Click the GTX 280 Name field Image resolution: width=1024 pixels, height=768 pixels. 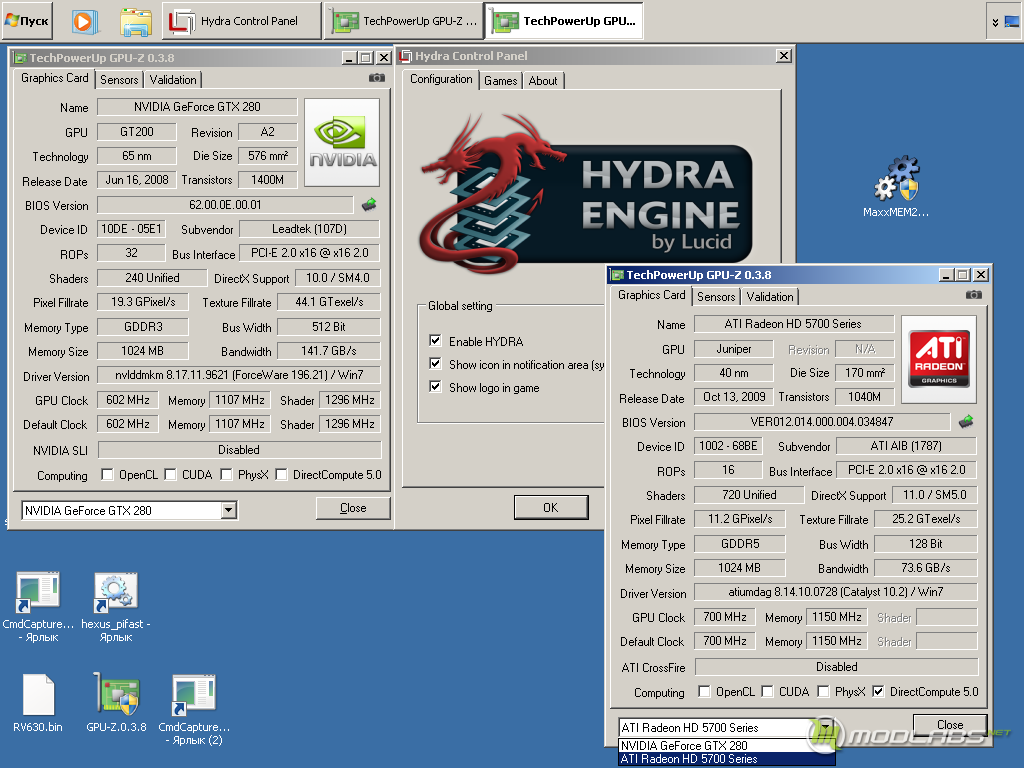pyautogui.click(x=197, y=106)
